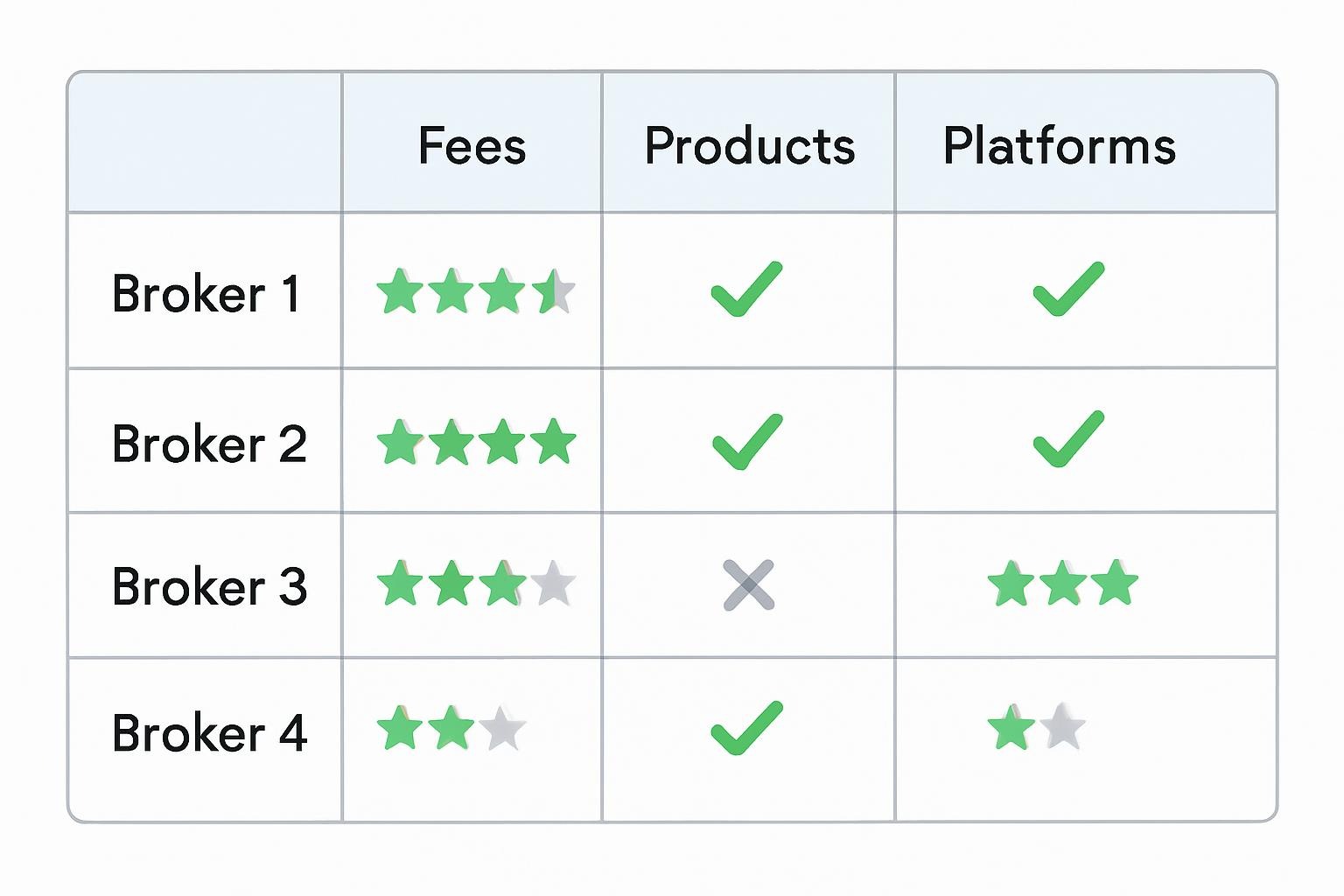
Task: Click the Broker 2 row label
Action: coord(209,444)
